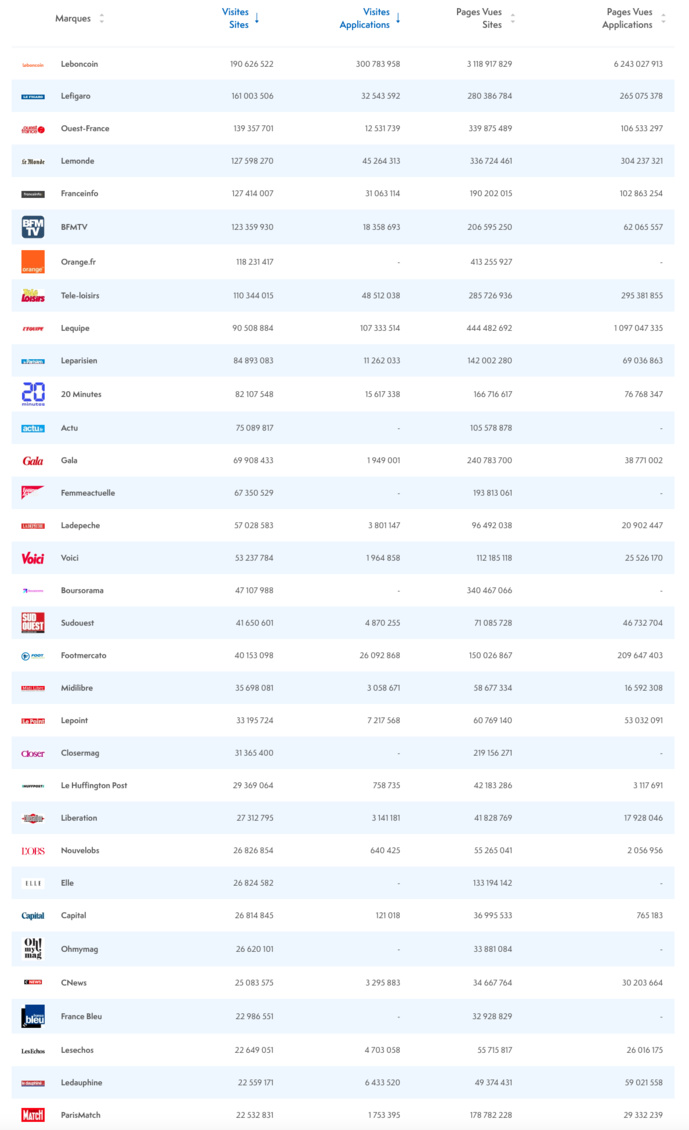Click the Liberation brand name
The height and width of the screenshot is (1130, 689).
(77, 818)
